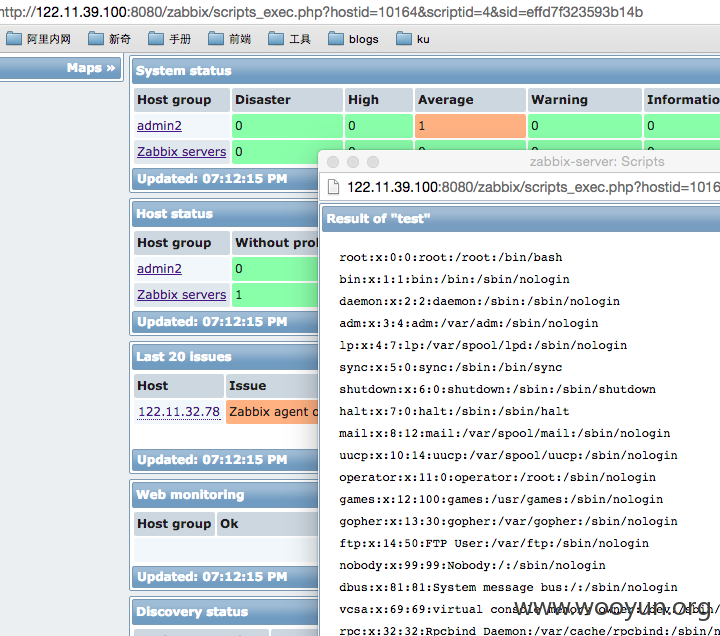Click the Zabbix agent issue cell
This screenshot has height=636, width=720.
tap(272, 411)
